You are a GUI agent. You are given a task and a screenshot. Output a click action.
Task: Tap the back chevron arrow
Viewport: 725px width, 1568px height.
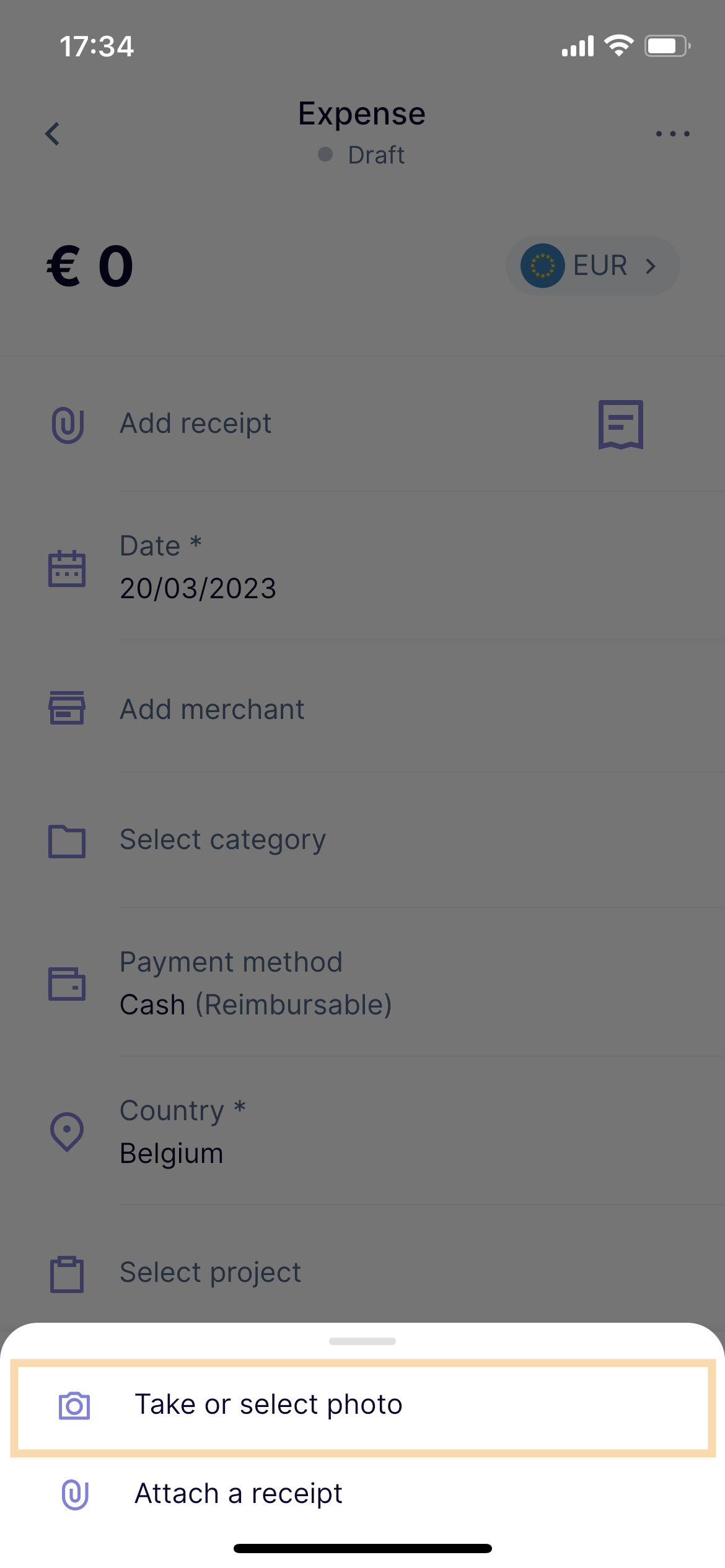point(53,133)
